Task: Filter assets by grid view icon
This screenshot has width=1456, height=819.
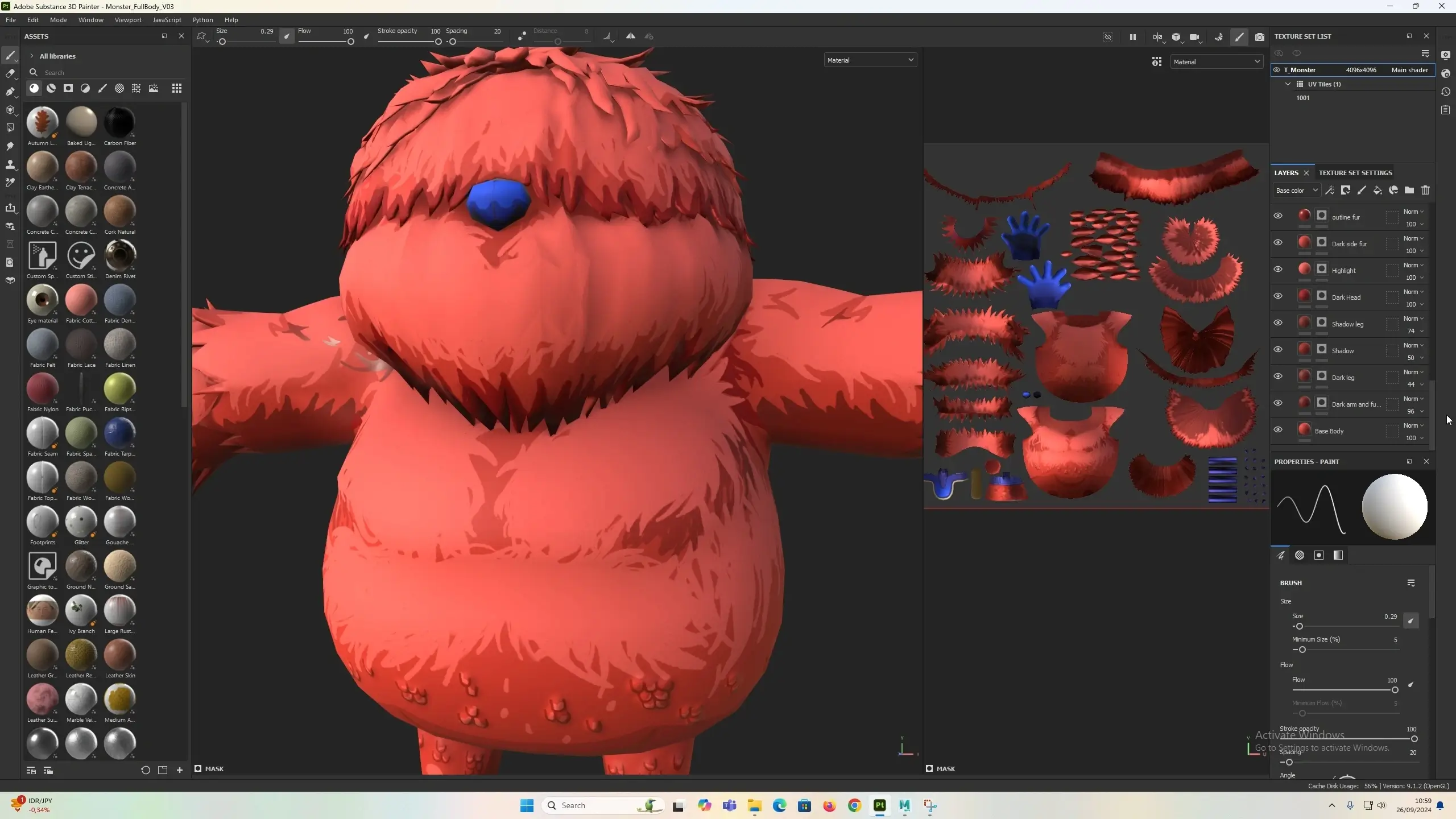Action: pos(177,88)
